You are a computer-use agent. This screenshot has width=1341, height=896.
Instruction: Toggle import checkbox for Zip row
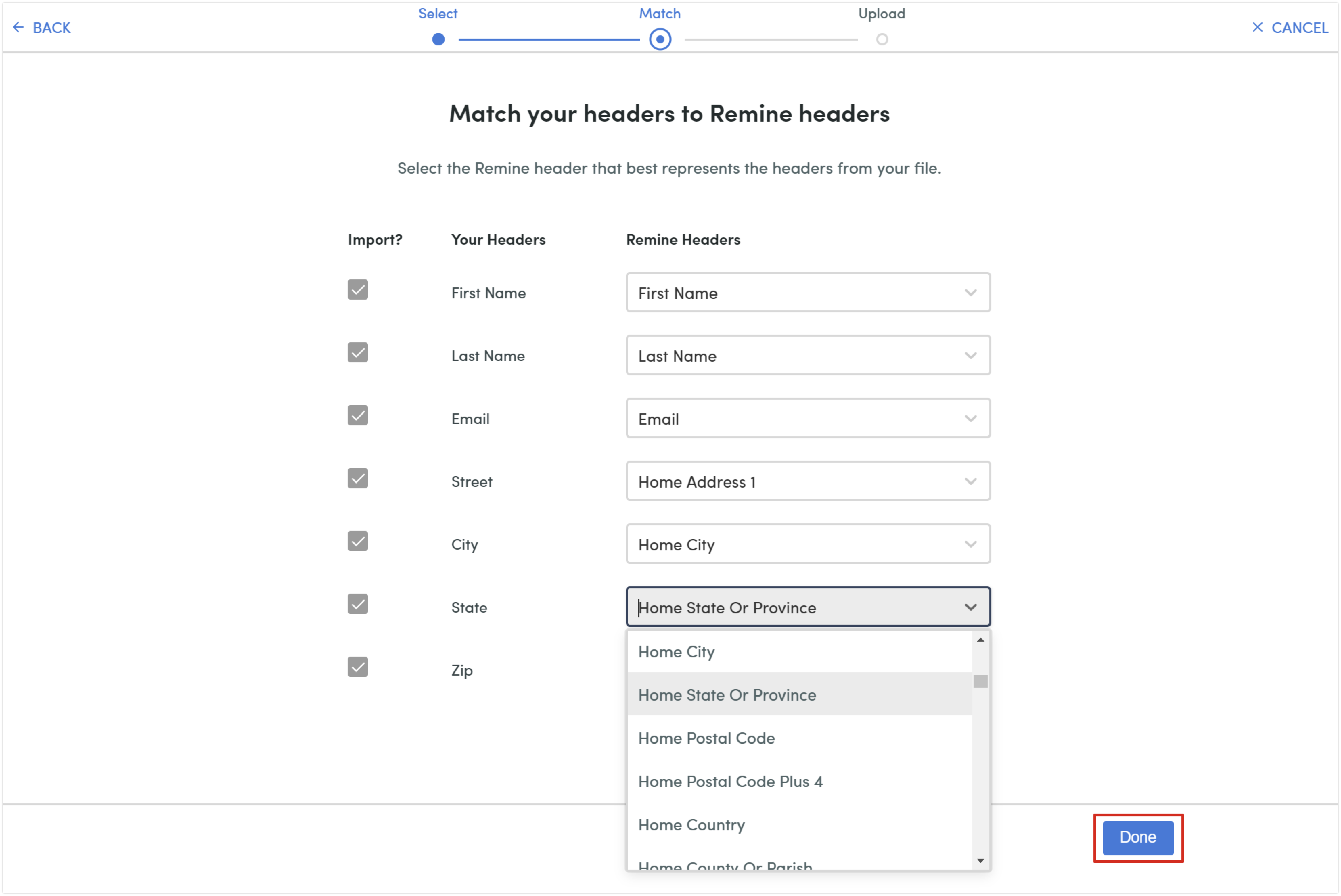(358, 667)
